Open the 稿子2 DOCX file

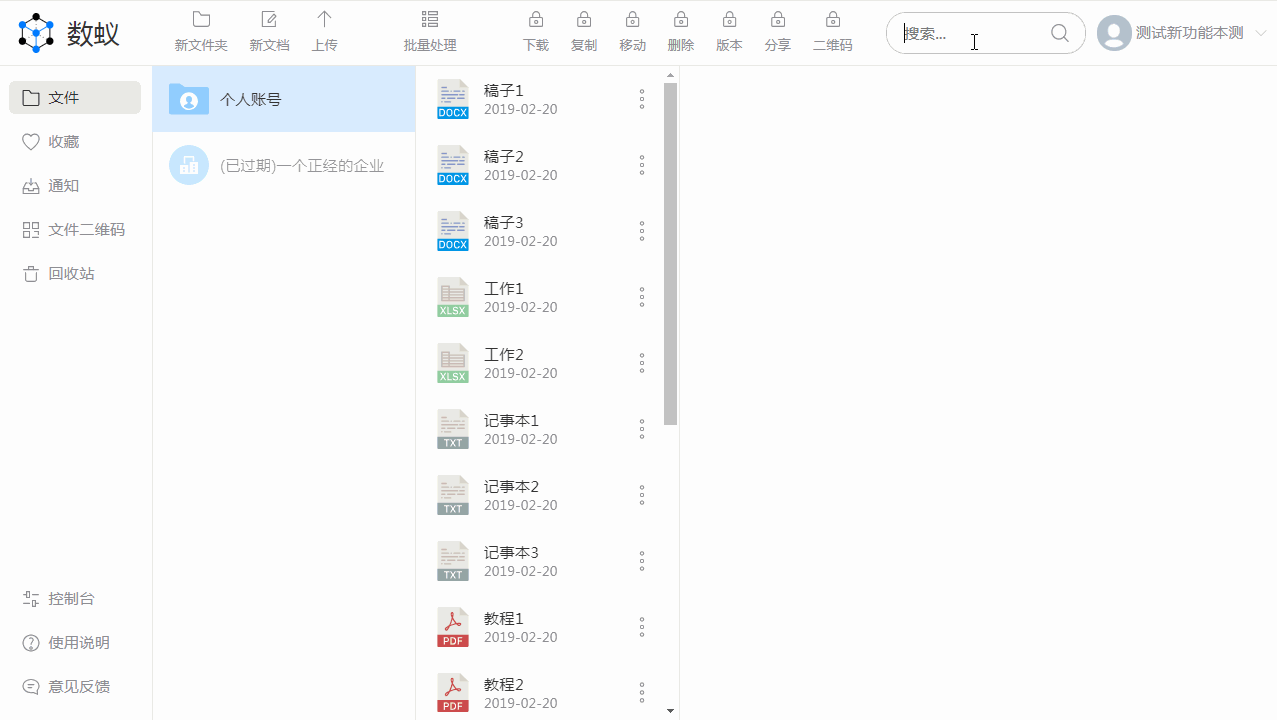[x=540, y=165]
